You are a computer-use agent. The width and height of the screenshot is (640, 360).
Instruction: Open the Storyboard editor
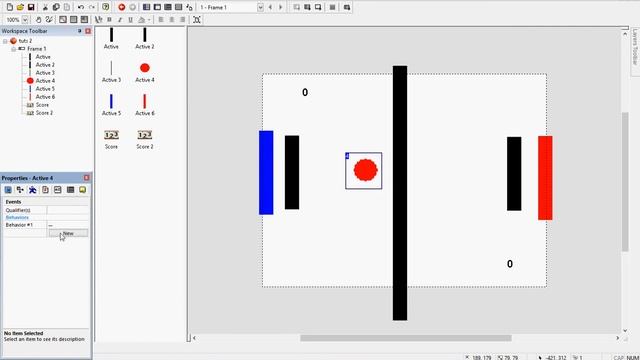(x=147, y=7)
